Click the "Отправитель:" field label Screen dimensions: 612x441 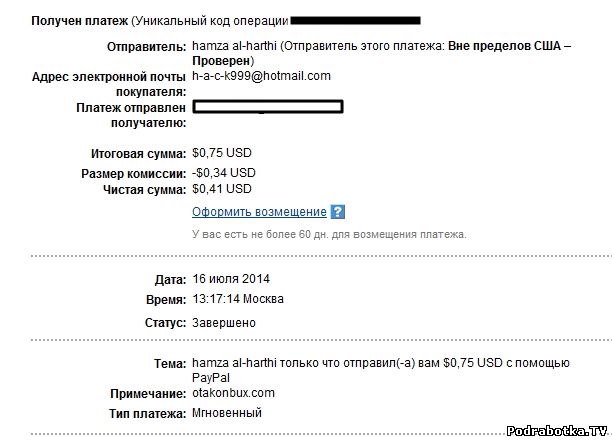pyautogui.click(x=145, y=47)
